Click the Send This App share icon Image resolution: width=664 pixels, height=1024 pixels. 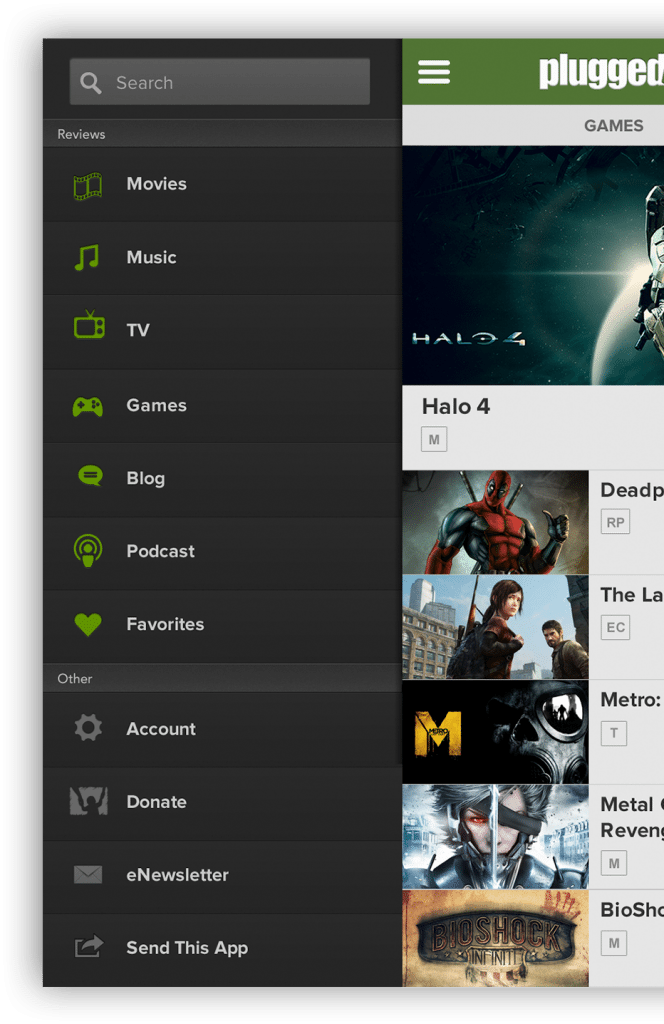click(89, 946)
